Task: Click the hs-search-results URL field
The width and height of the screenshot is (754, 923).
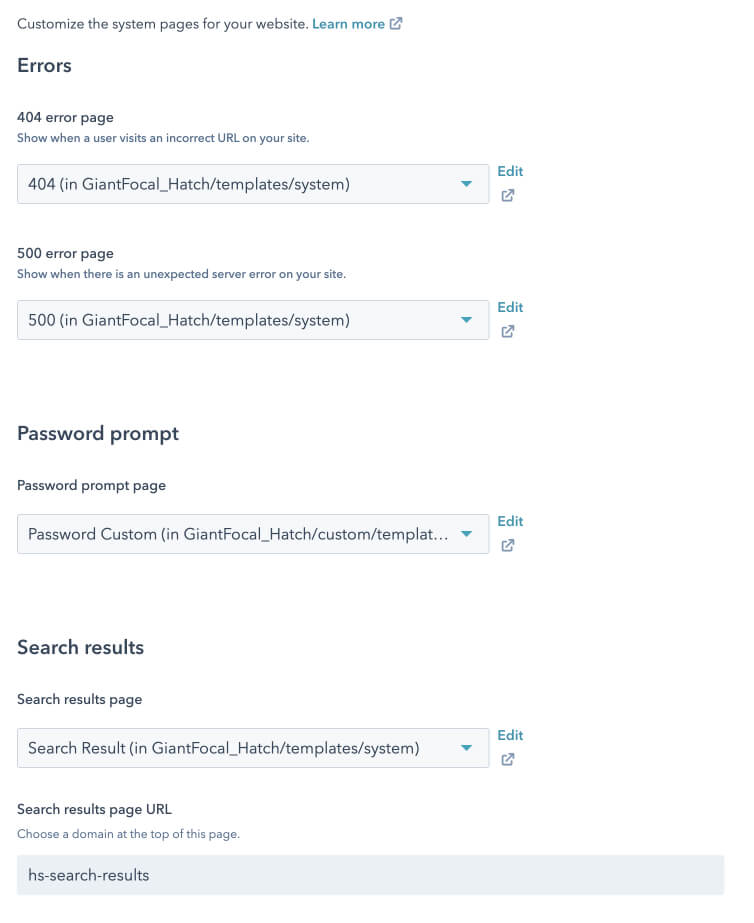Action: (370, 875)
